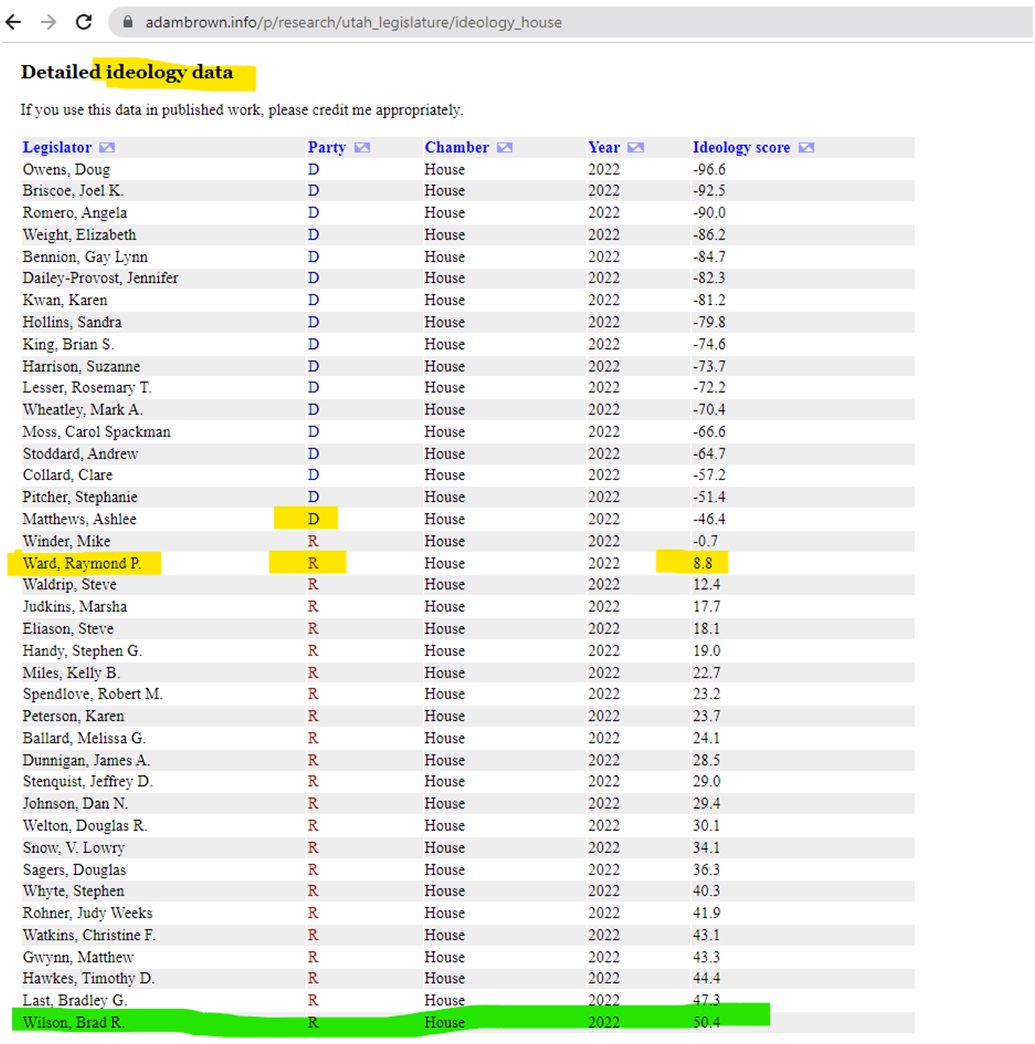
Task: Click the address bar URL
Action: 354,23
